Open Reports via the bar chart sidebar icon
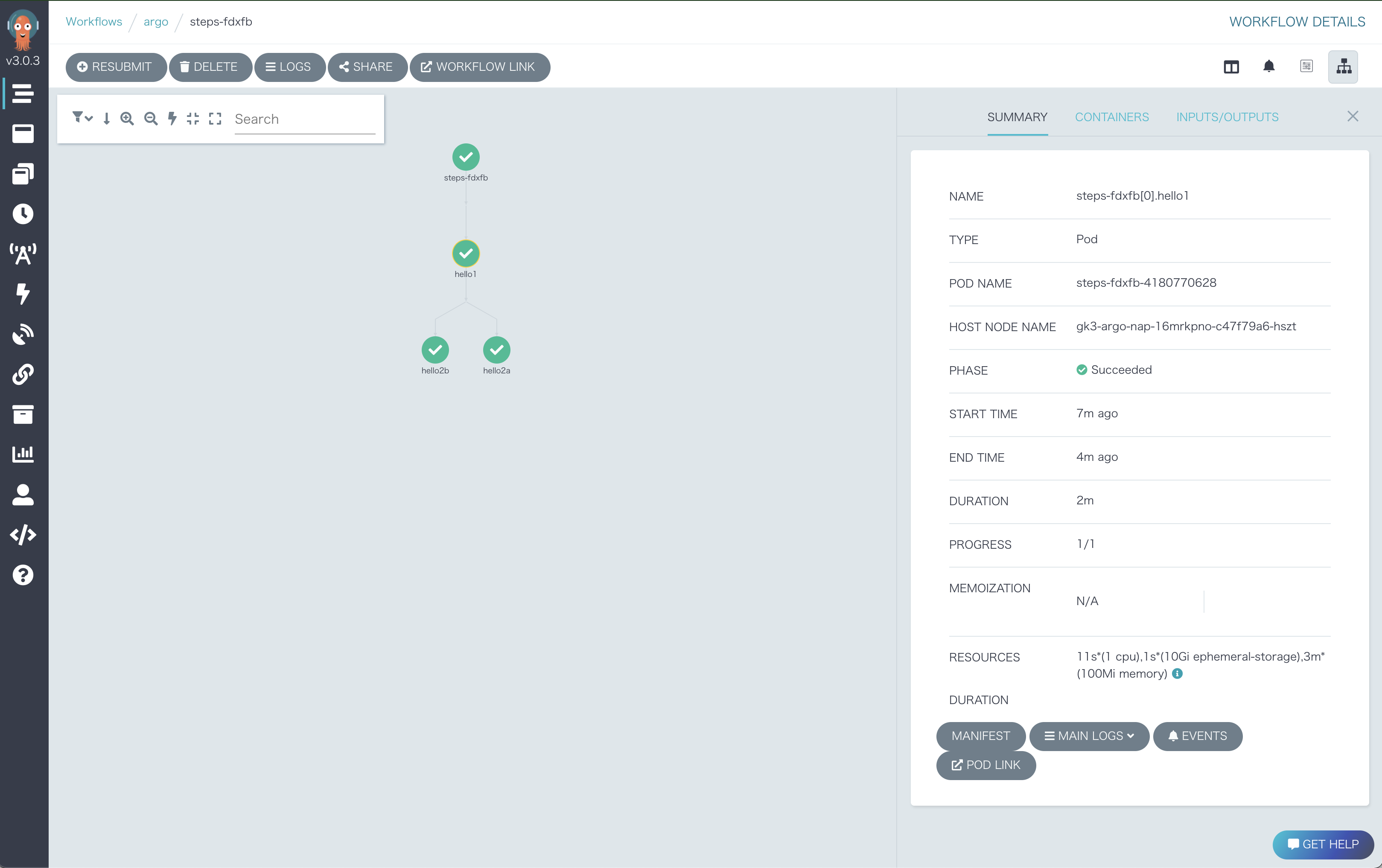The width and height of the screenshot is (1382, 868). pyautogui.click(x=23, y=454)
